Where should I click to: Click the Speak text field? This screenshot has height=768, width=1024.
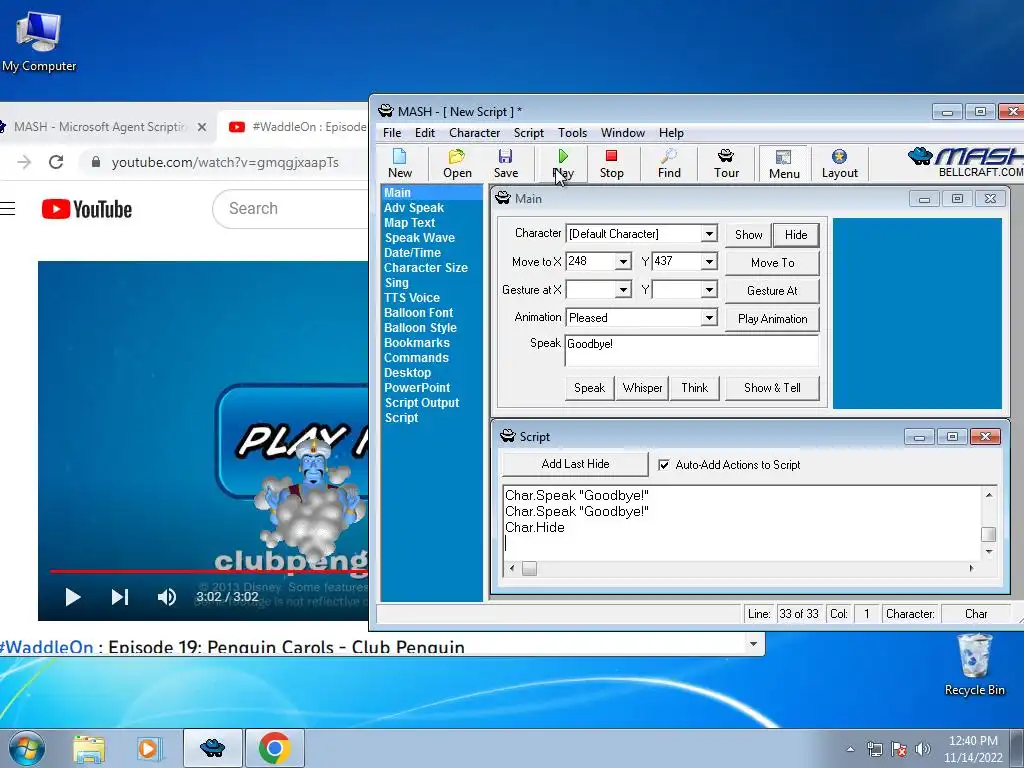[x=691, y=351]
